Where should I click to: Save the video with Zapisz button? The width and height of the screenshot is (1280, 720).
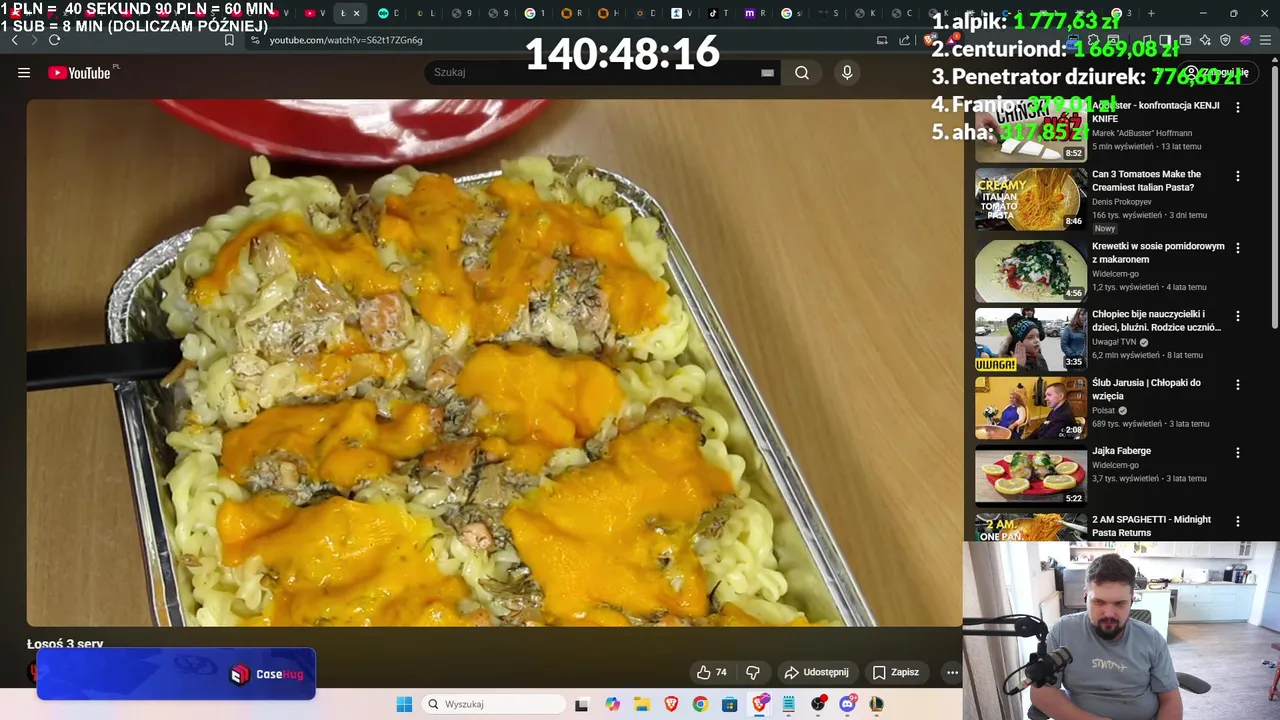pyautogui.click(x=896, y=672)
